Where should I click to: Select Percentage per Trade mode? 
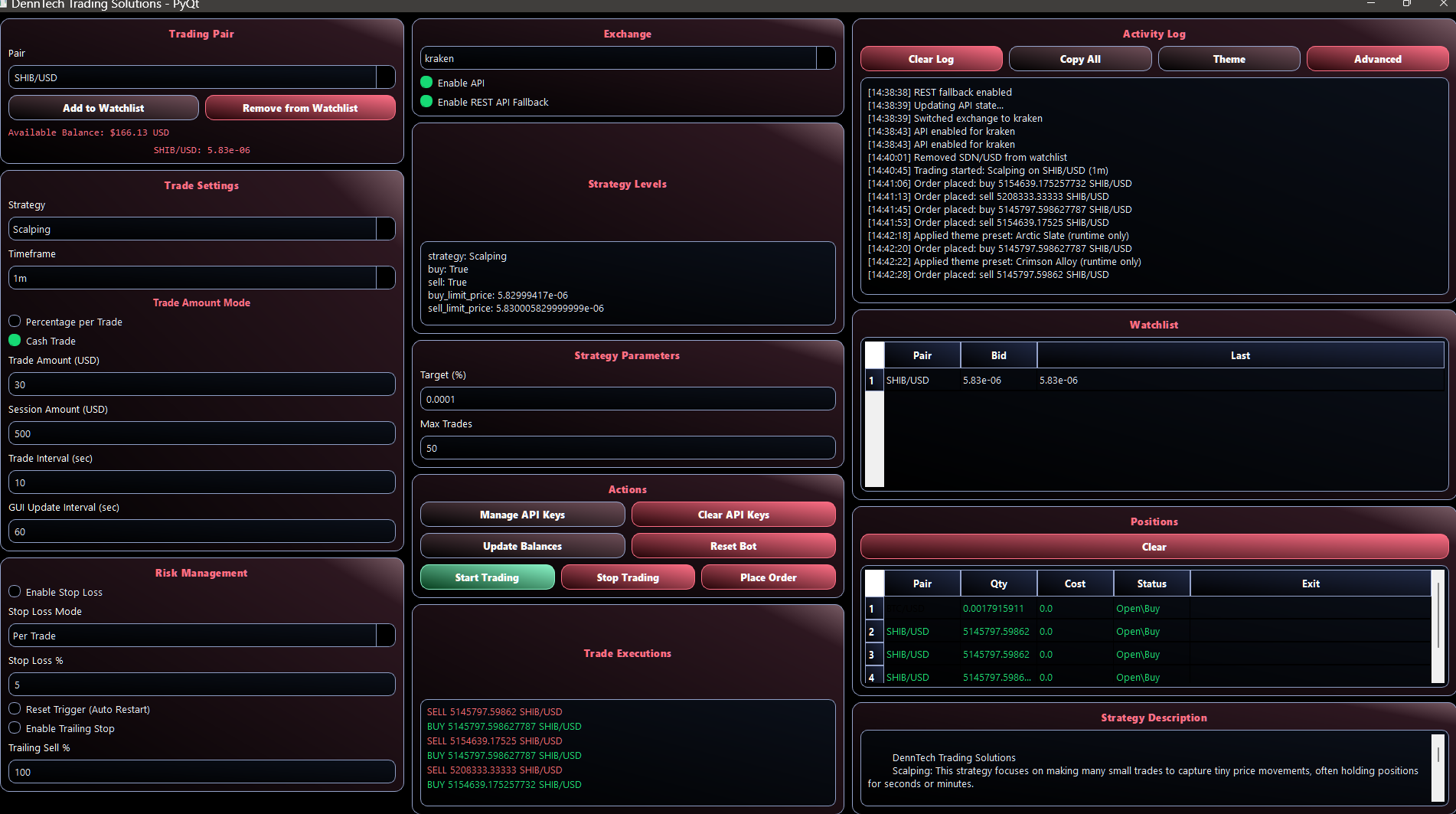pos(14,321)
